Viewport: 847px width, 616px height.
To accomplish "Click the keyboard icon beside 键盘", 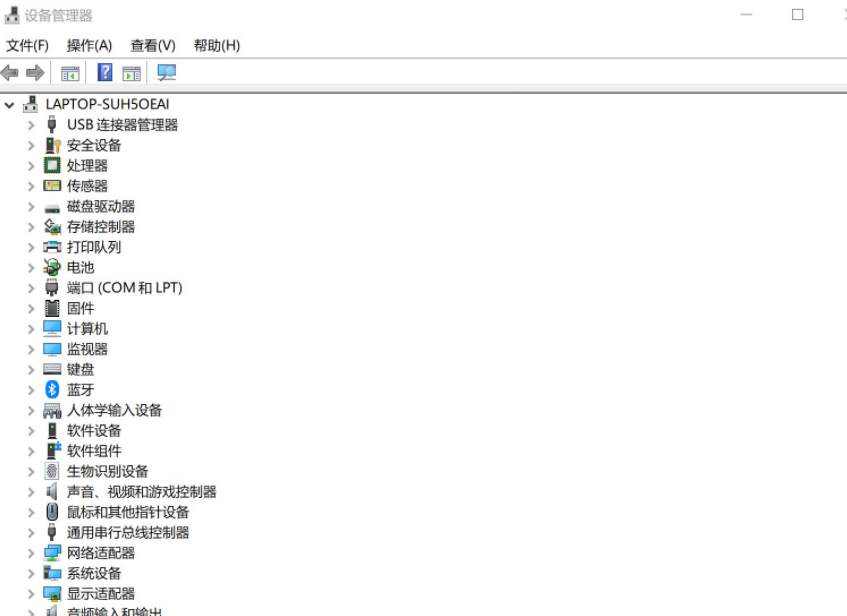I will pyautogui.click(x=52, y=369).
